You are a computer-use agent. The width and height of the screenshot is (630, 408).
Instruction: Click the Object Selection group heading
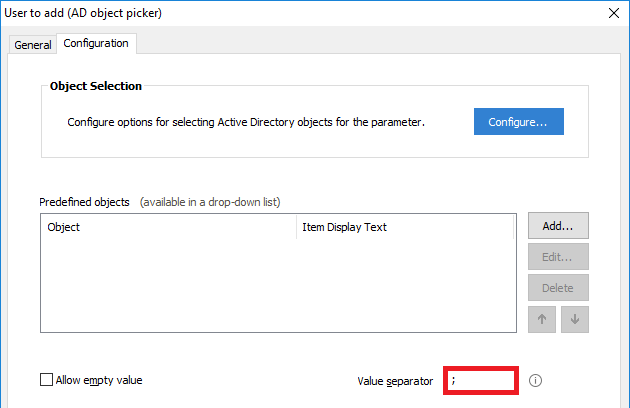coord(96,86)
